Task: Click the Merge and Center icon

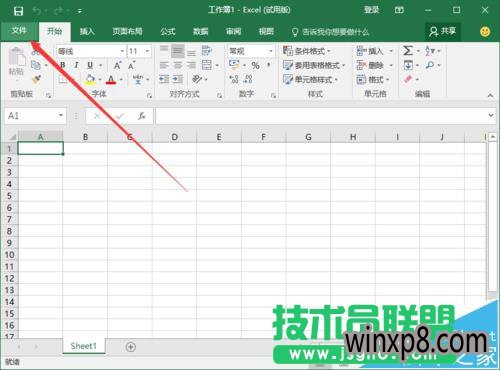Action: pyautogui.click(x=207, y=65)
